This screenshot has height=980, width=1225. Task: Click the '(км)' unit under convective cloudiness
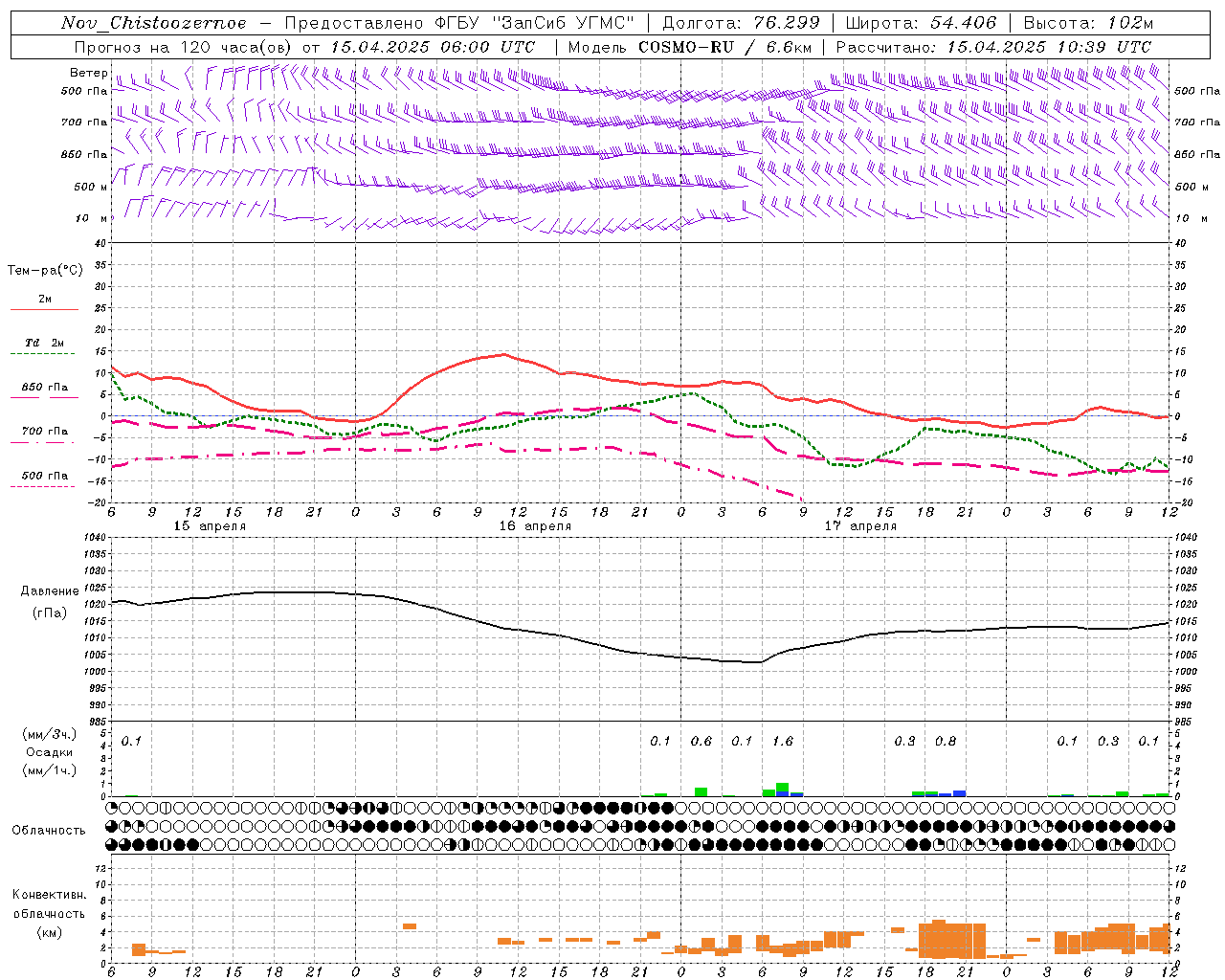(x=49, y=932)
